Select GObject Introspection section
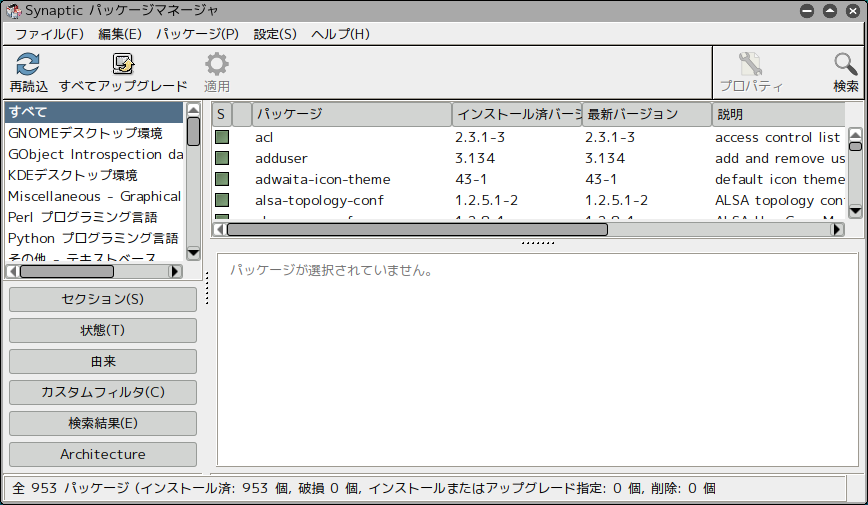 click(94, 154)
